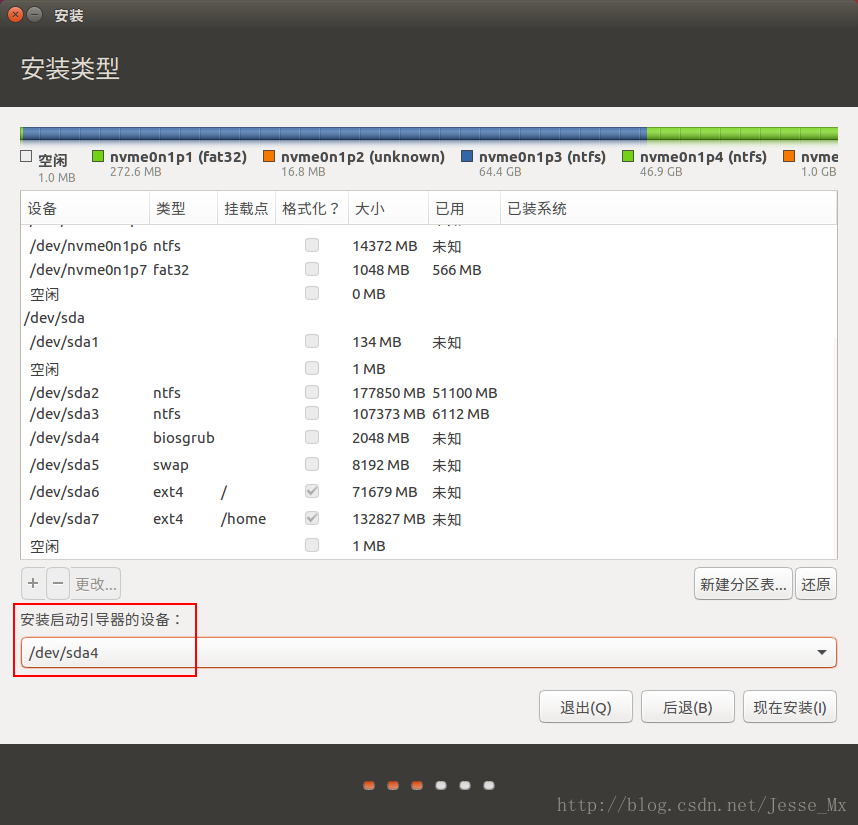Screen dimensions: 858x825
Task: Close the installer window
Action: 15,15
